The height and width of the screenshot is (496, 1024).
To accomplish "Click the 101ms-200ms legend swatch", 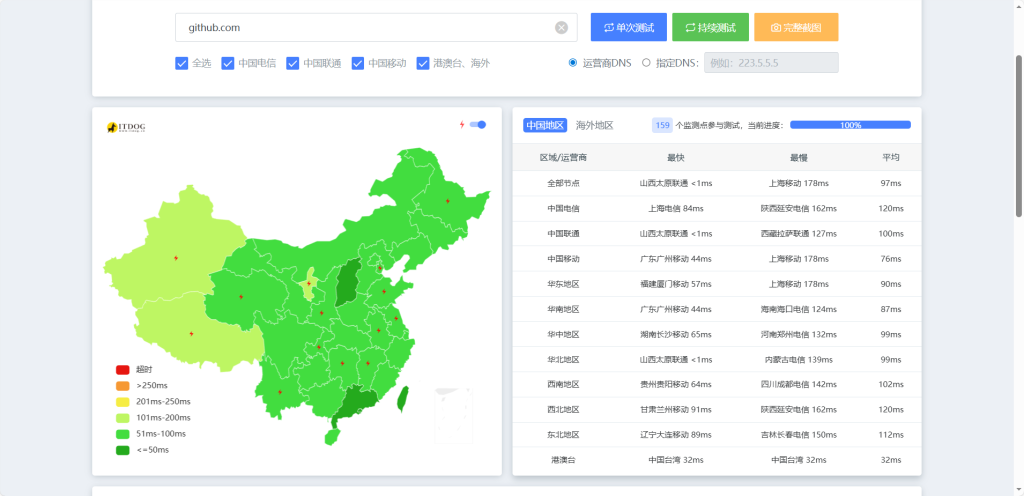I will click(x=122, y=418).
